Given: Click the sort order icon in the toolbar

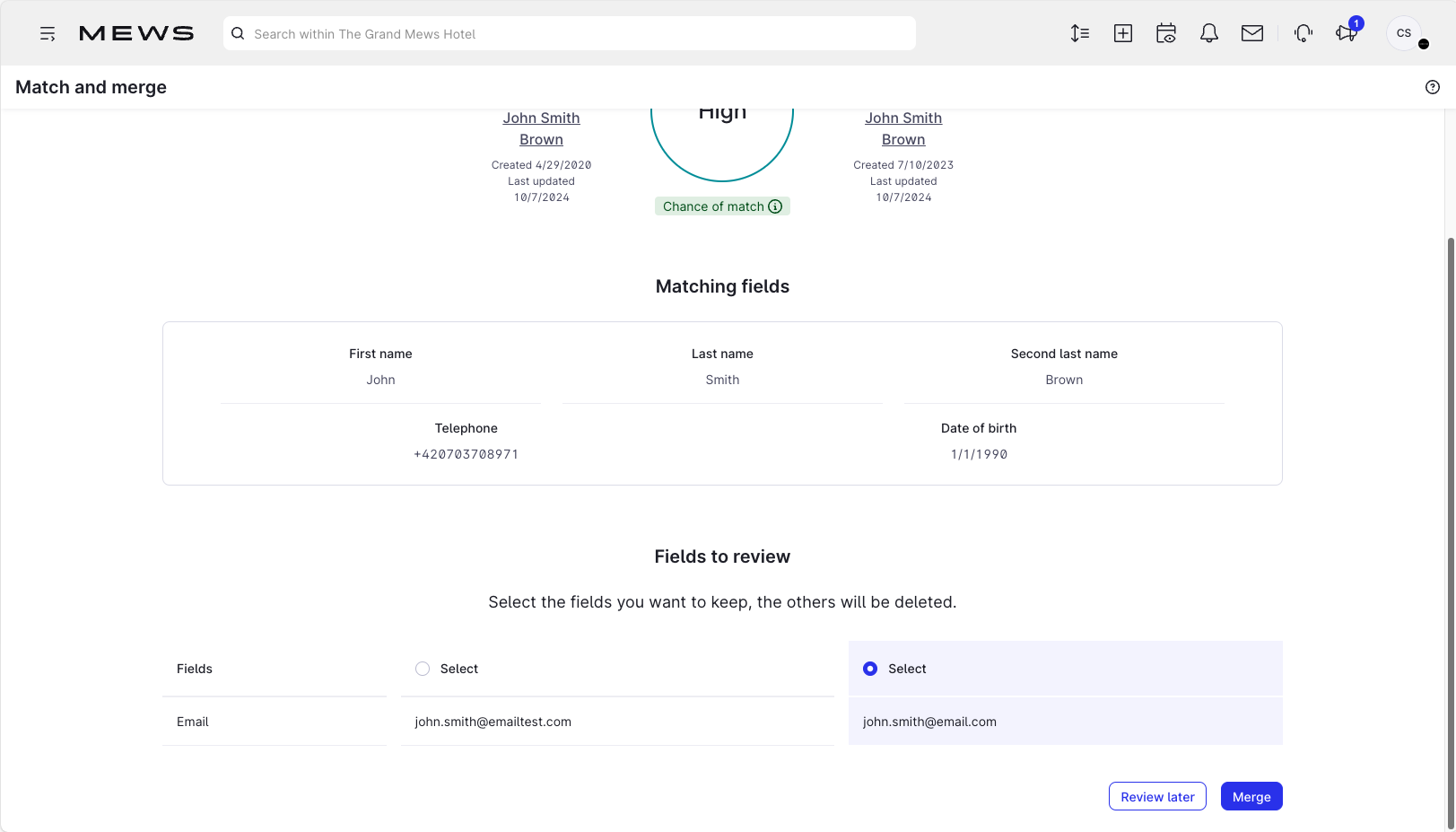Looking at the screenshot, I should [1079, 32].
